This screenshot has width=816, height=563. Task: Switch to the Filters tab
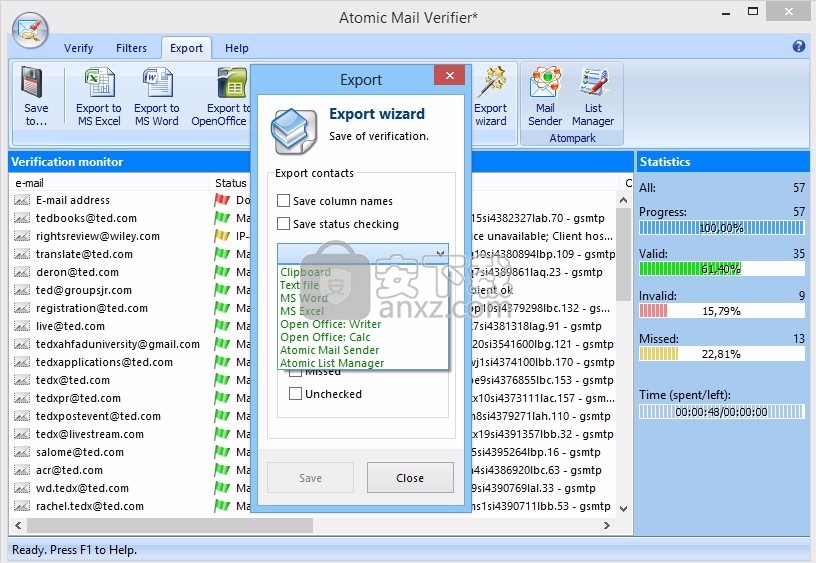pos(131,48)
